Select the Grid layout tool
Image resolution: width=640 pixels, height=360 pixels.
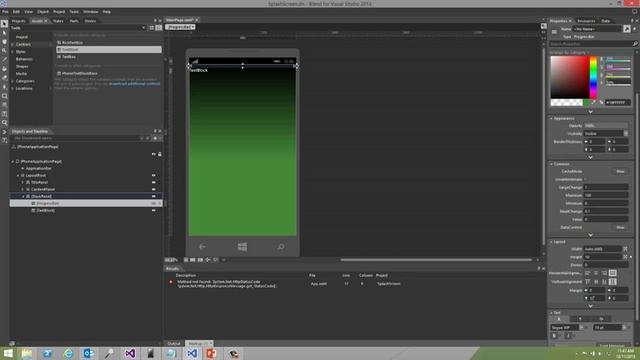(4, 105)
